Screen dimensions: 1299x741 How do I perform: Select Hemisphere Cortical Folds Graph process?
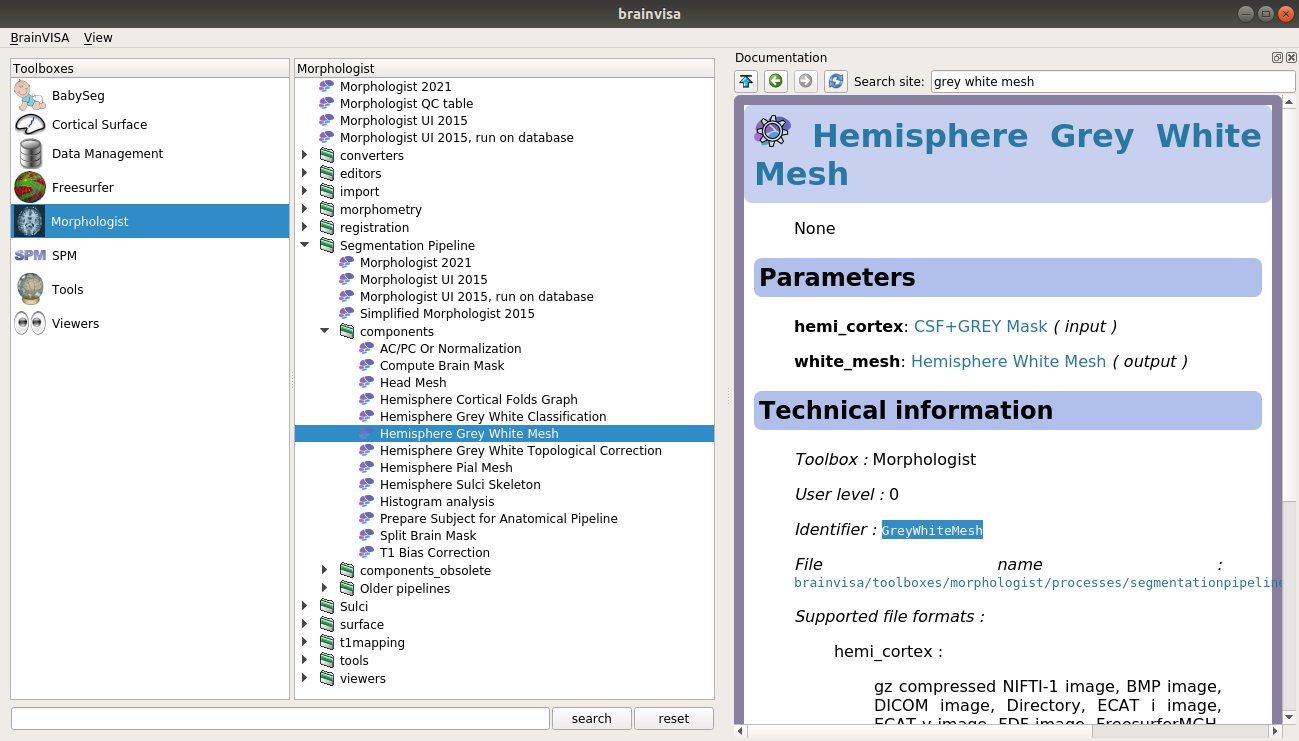[479, 400]
